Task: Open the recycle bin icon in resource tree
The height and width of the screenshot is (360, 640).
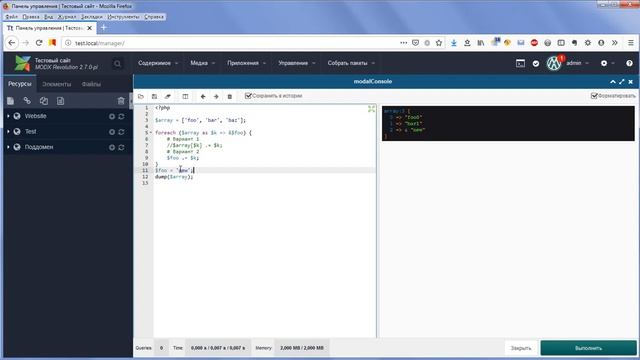Action: pos(121,101)
